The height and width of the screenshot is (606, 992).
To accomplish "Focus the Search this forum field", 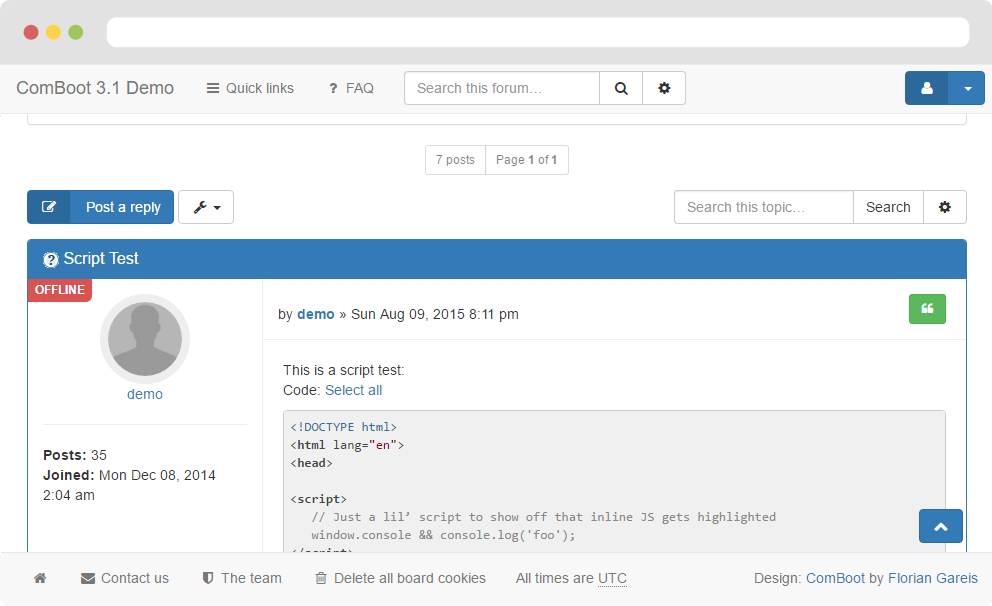I will pos(502,88).
